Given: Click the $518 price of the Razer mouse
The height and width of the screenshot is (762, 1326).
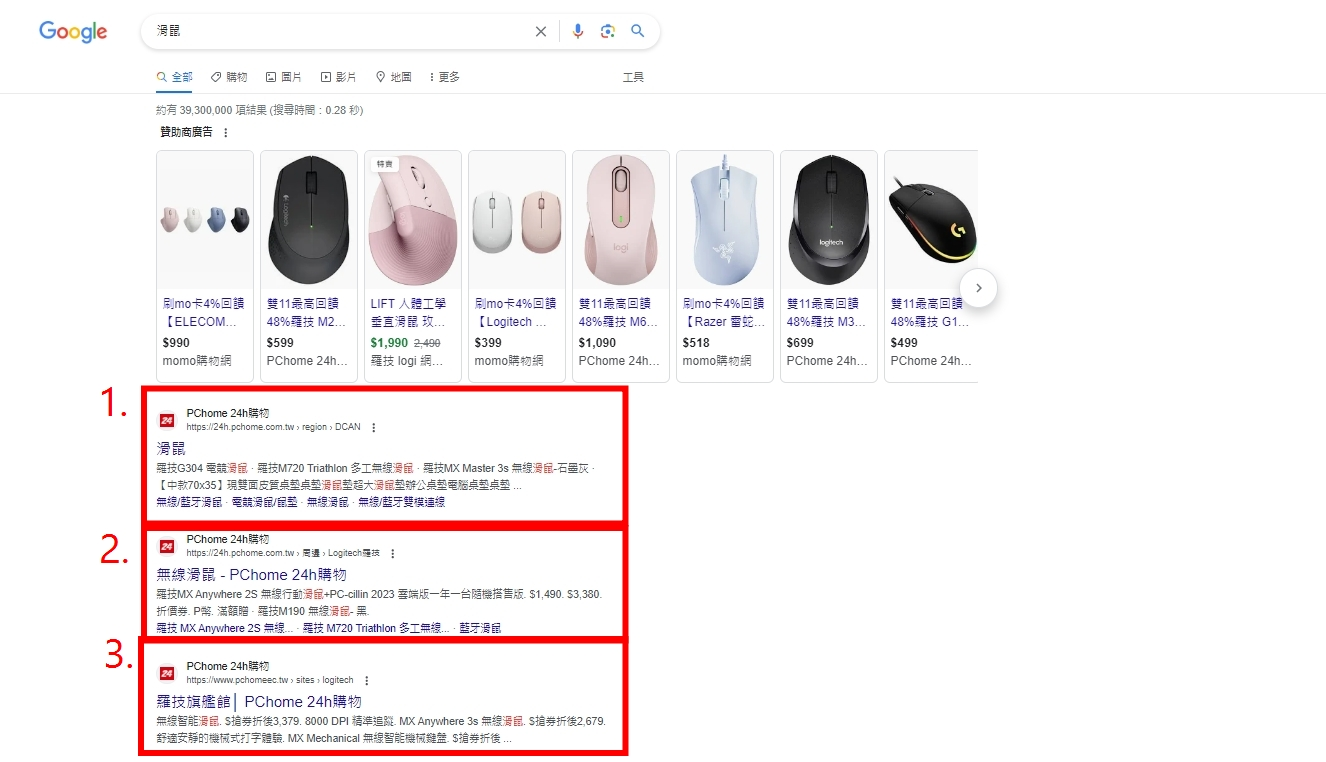Looking at the screenshot, I should pos(696,343).
